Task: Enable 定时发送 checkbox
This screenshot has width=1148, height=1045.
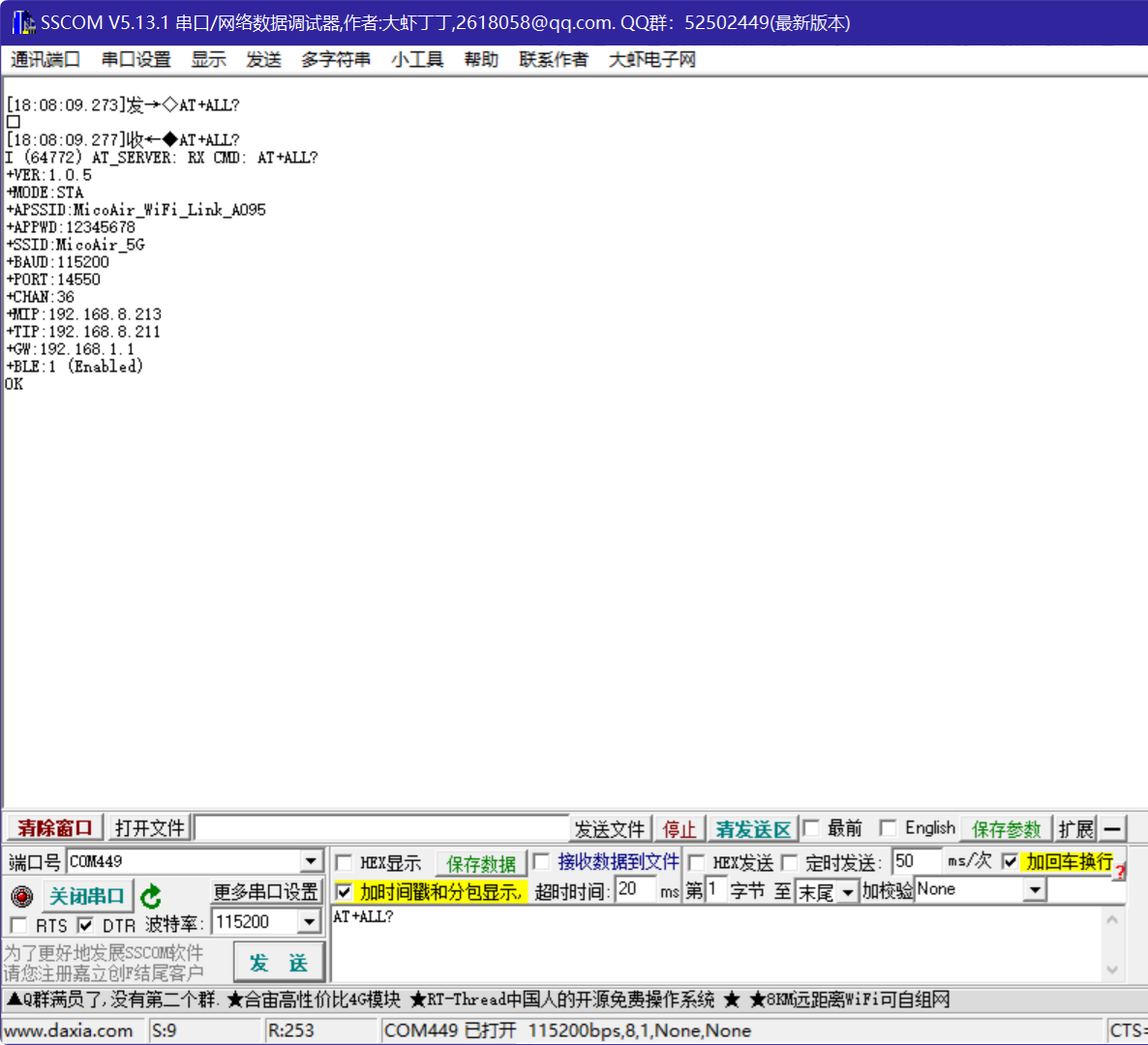Action: coord(789,863)
